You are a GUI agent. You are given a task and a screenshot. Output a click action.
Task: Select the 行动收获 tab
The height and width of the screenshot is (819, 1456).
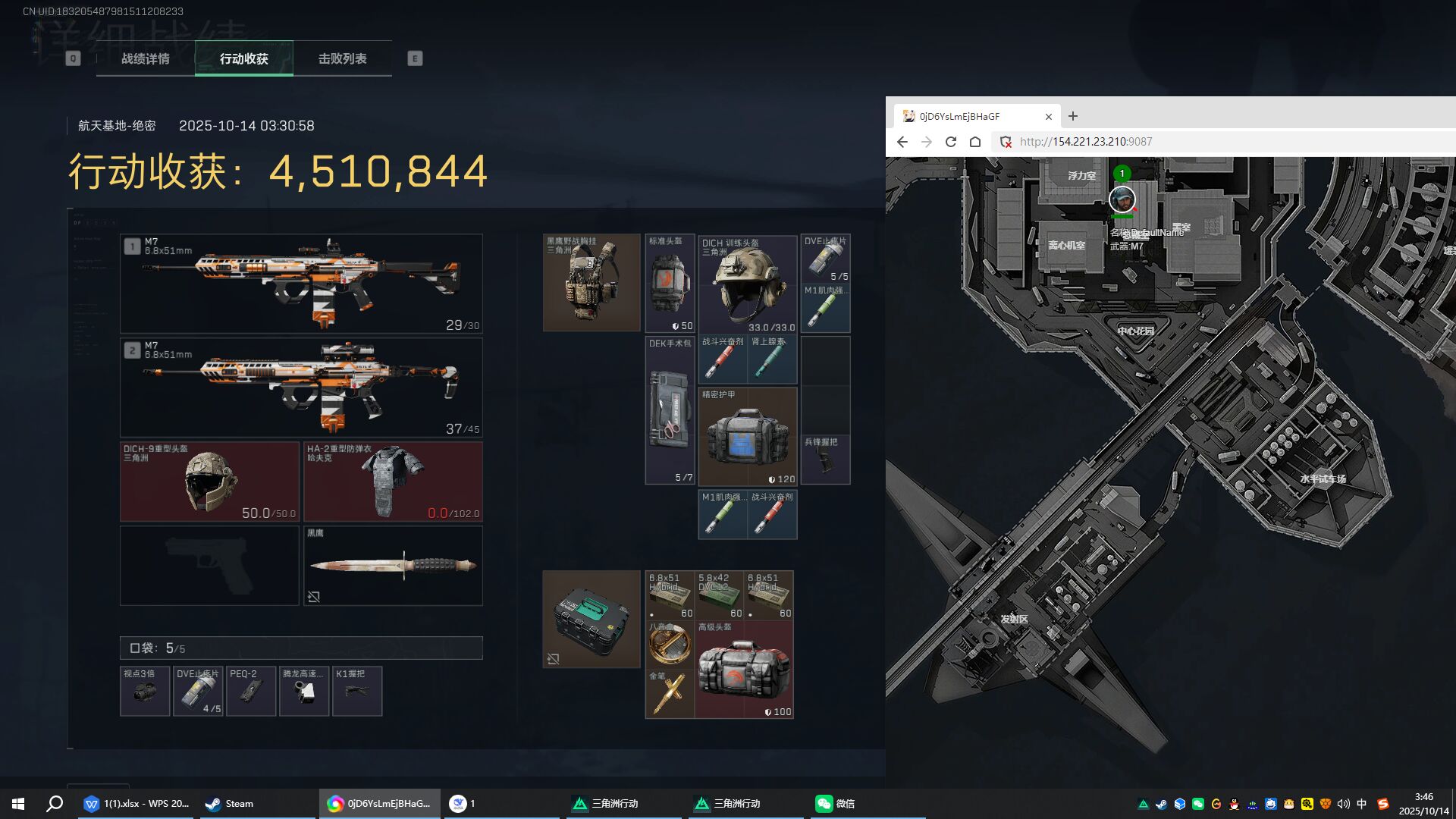coord(243,58)
